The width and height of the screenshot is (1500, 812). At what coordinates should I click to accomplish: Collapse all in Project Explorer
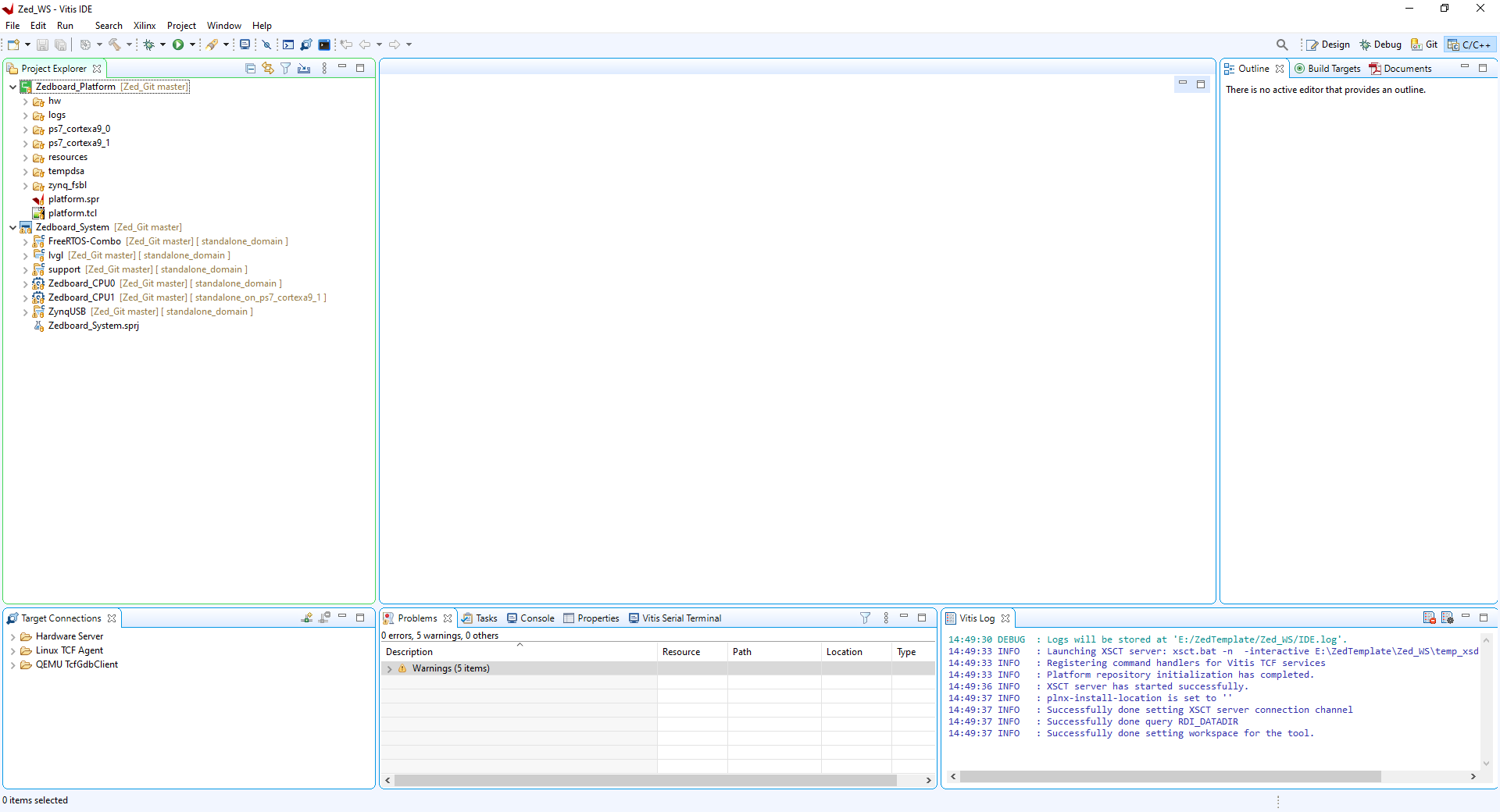tap(250, 69)
